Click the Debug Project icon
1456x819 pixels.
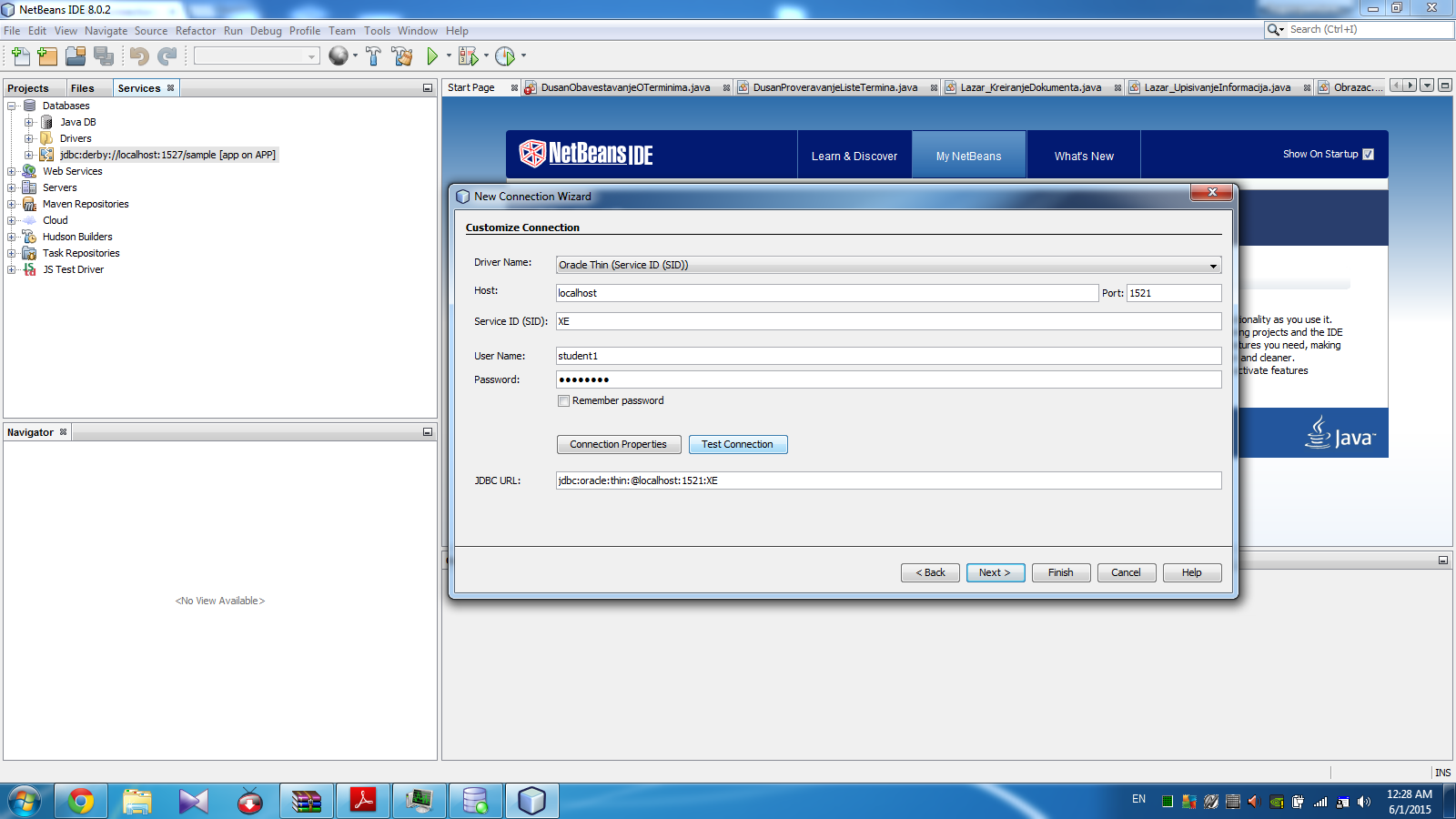[x=468, y=56]
